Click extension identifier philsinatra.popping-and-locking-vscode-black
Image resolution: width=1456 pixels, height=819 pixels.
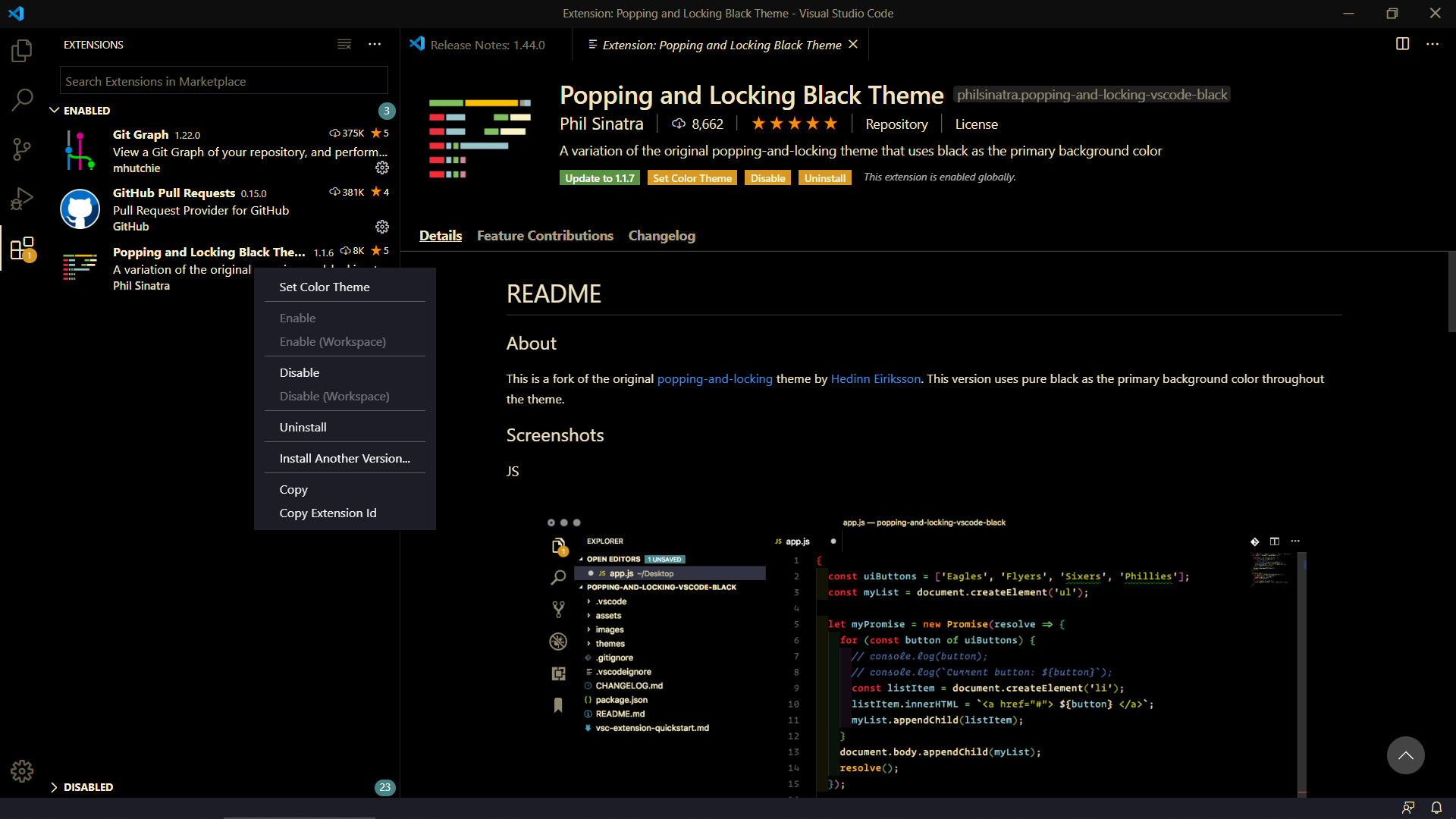(x=1092, y=95)
